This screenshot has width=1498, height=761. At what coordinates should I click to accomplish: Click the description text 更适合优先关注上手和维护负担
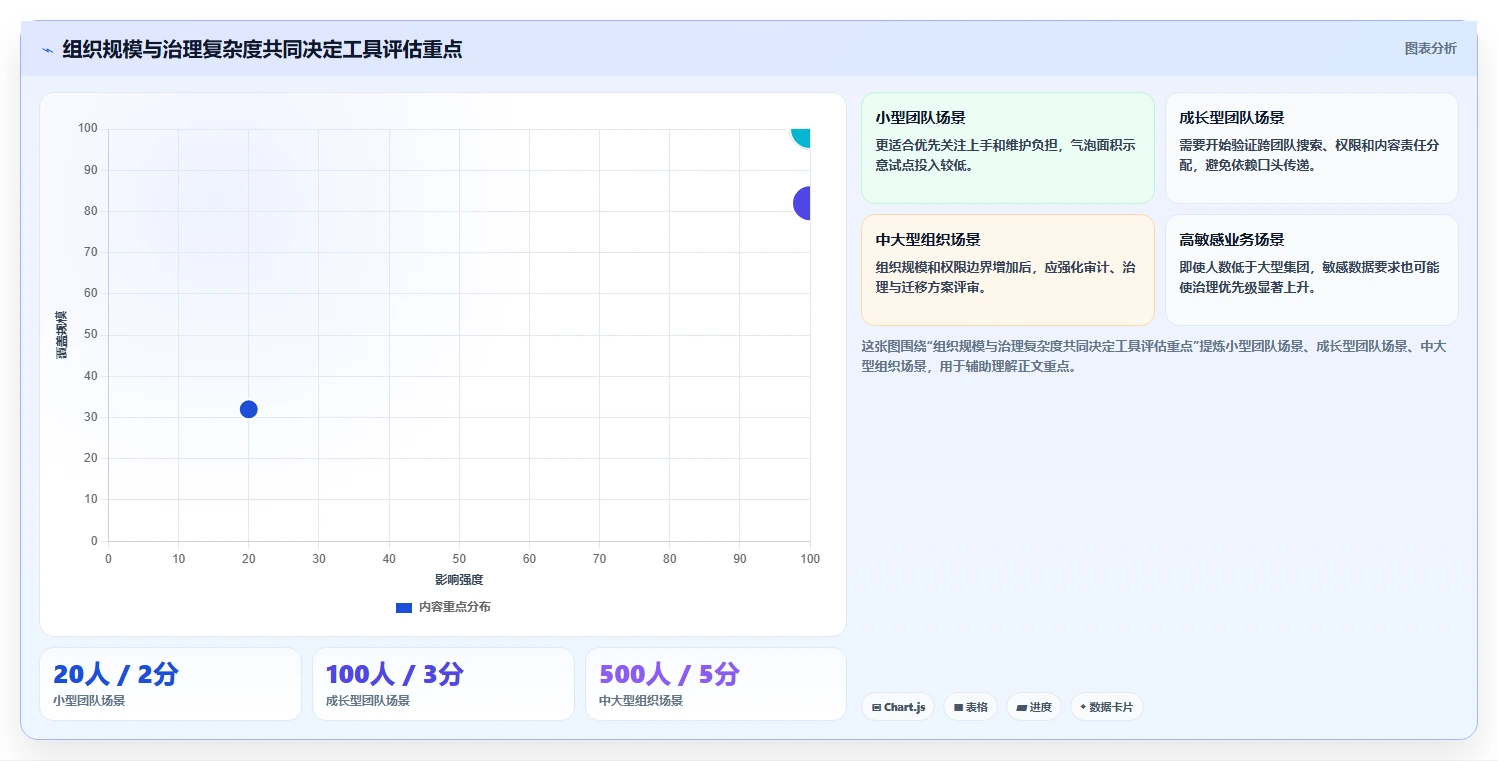click(1006, 155)
